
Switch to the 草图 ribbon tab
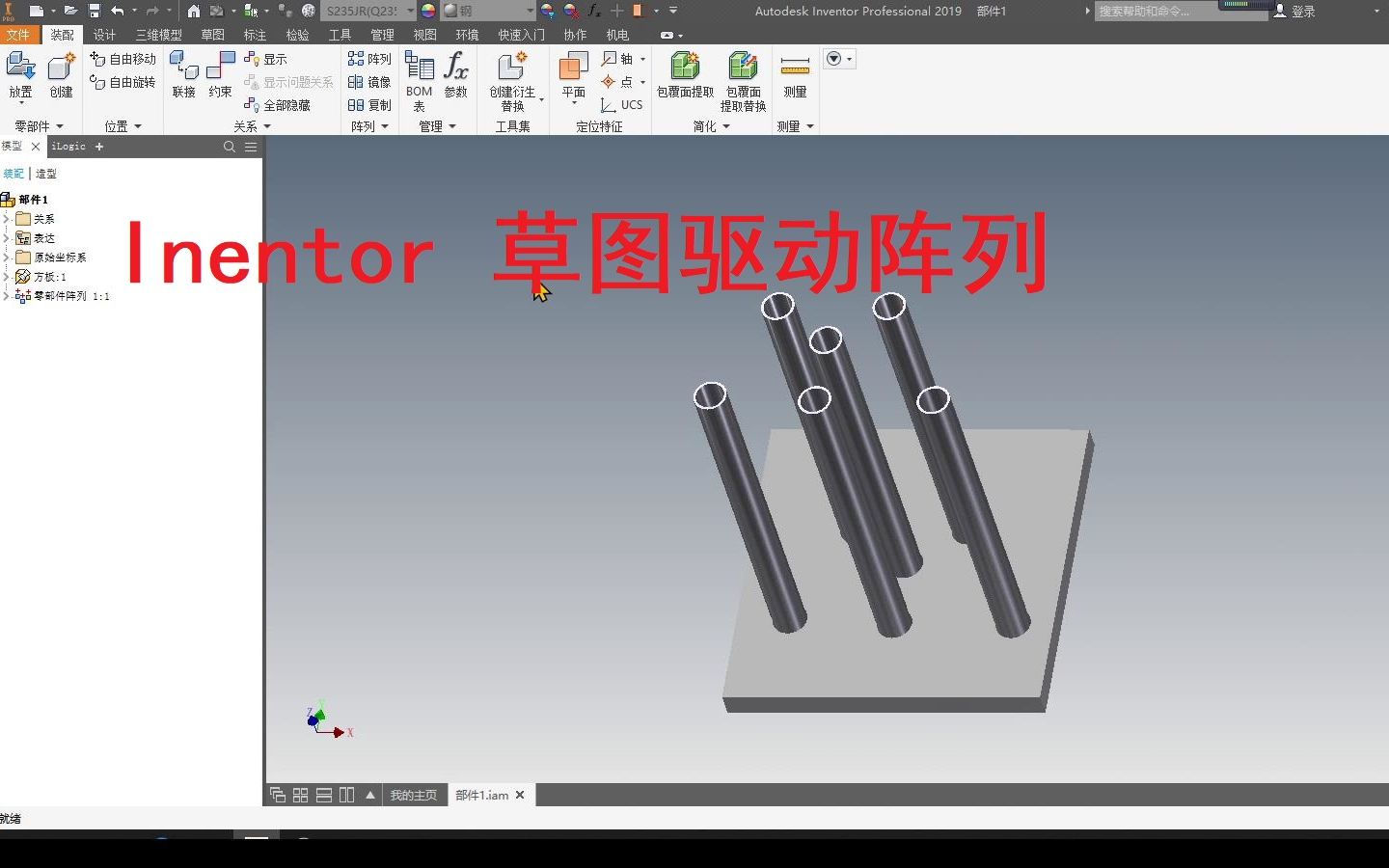pos(214,35)
